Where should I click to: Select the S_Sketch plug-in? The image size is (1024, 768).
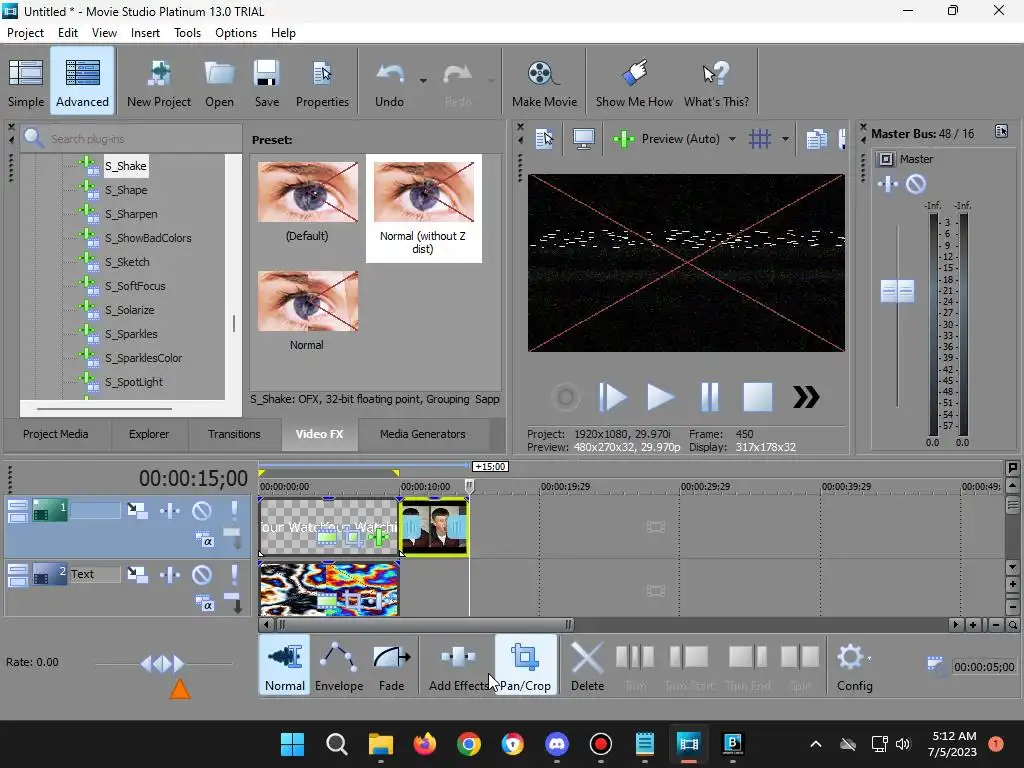[x=127, y=262]
